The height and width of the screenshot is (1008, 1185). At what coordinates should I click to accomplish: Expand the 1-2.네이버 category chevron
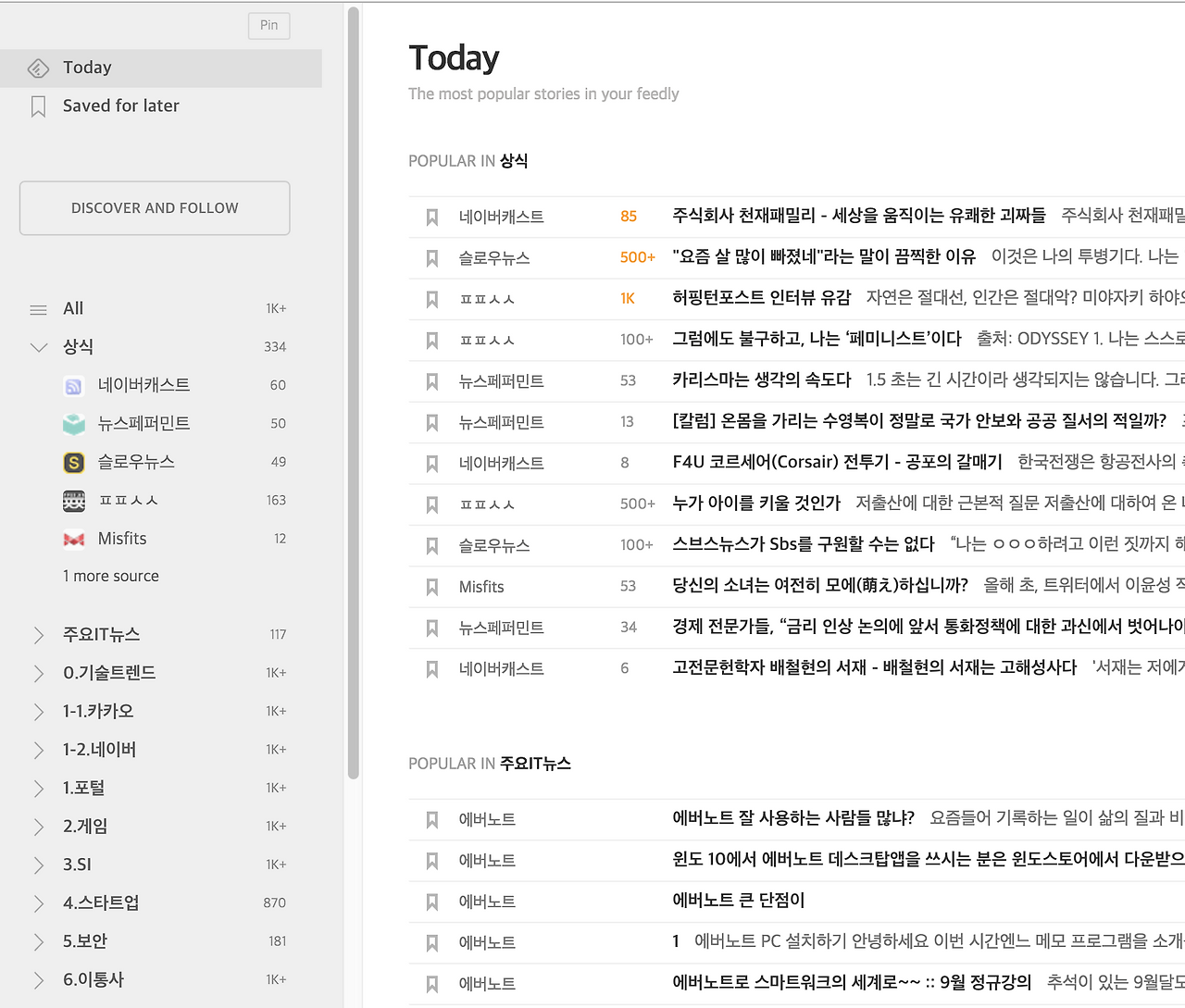coord(39,750)
